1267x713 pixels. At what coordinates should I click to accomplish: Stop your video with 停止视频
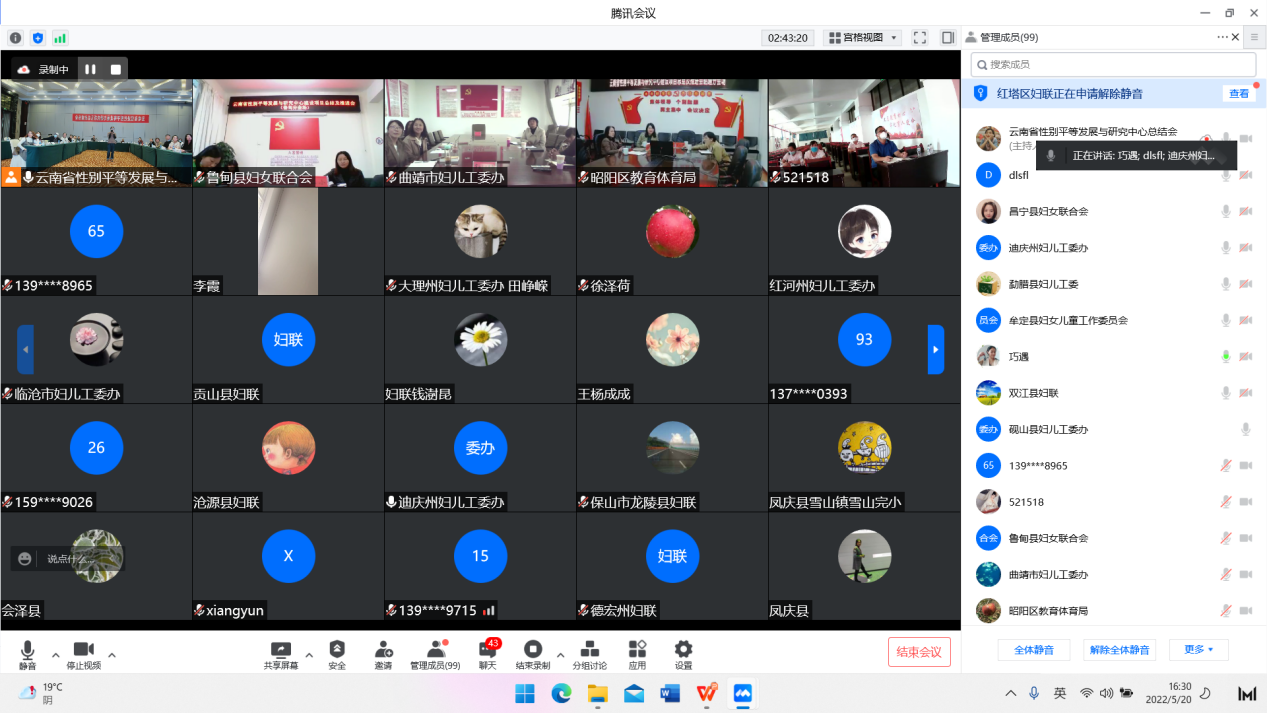tap(84, 654)
